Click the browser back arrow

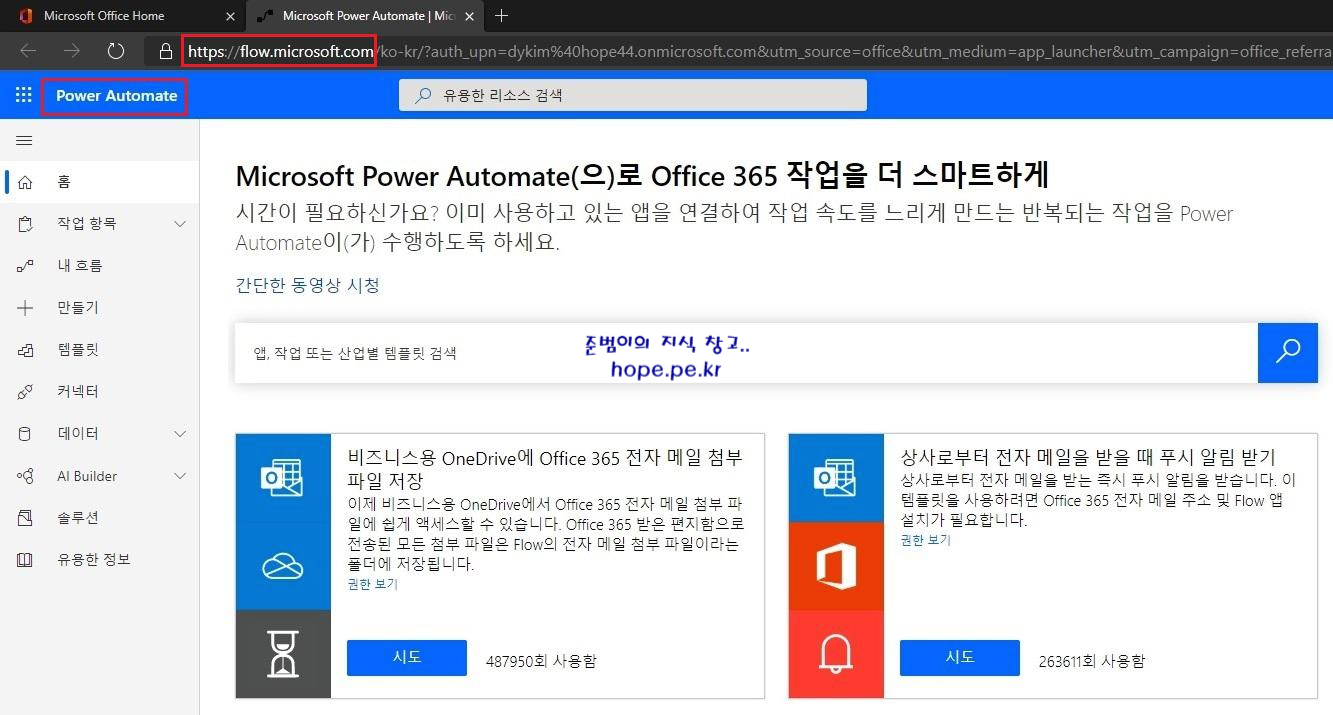(28, 51)
